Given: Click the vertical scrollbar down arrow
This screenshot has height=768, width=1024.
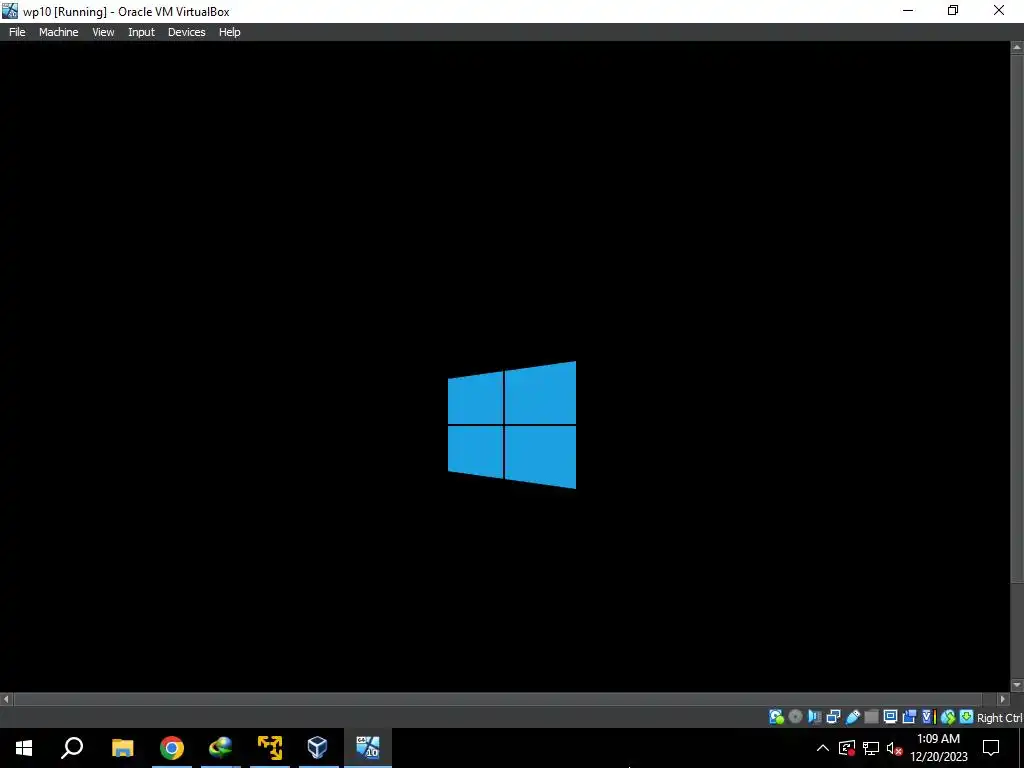Looking at the screenshot, I should click(1017, 685).
